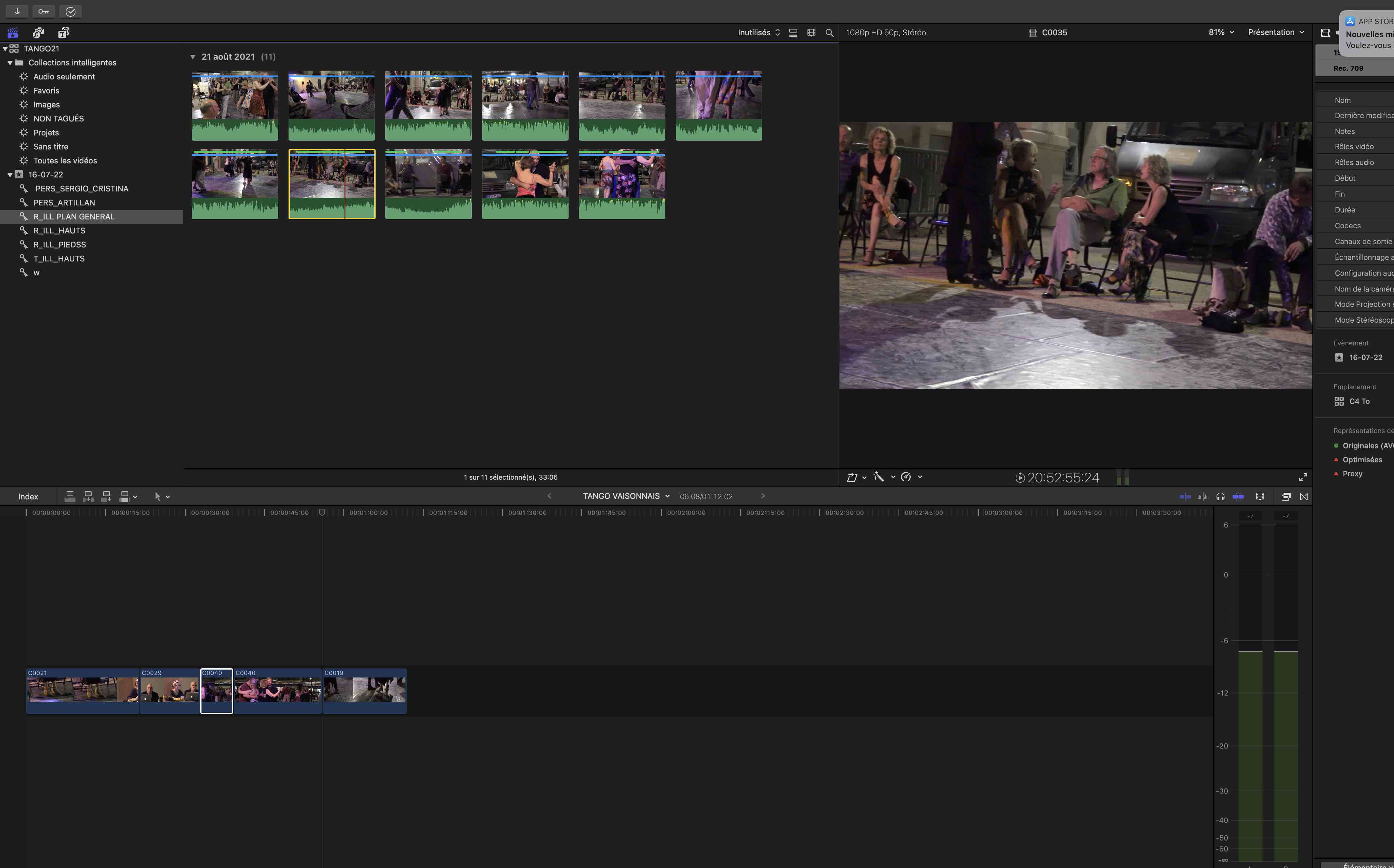Select the R_ILL_HAUTS keyword collection
Image resolution: width=1394 pixels, height=868 pixels.
pos(59,230)
